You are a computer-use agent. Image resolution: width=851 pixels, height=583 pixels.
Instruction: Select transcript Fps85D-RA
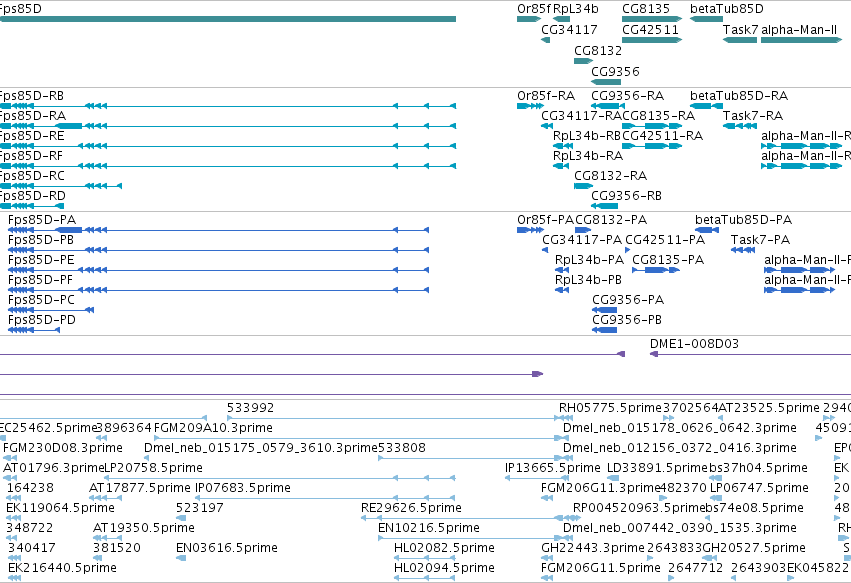coord(228,126)
